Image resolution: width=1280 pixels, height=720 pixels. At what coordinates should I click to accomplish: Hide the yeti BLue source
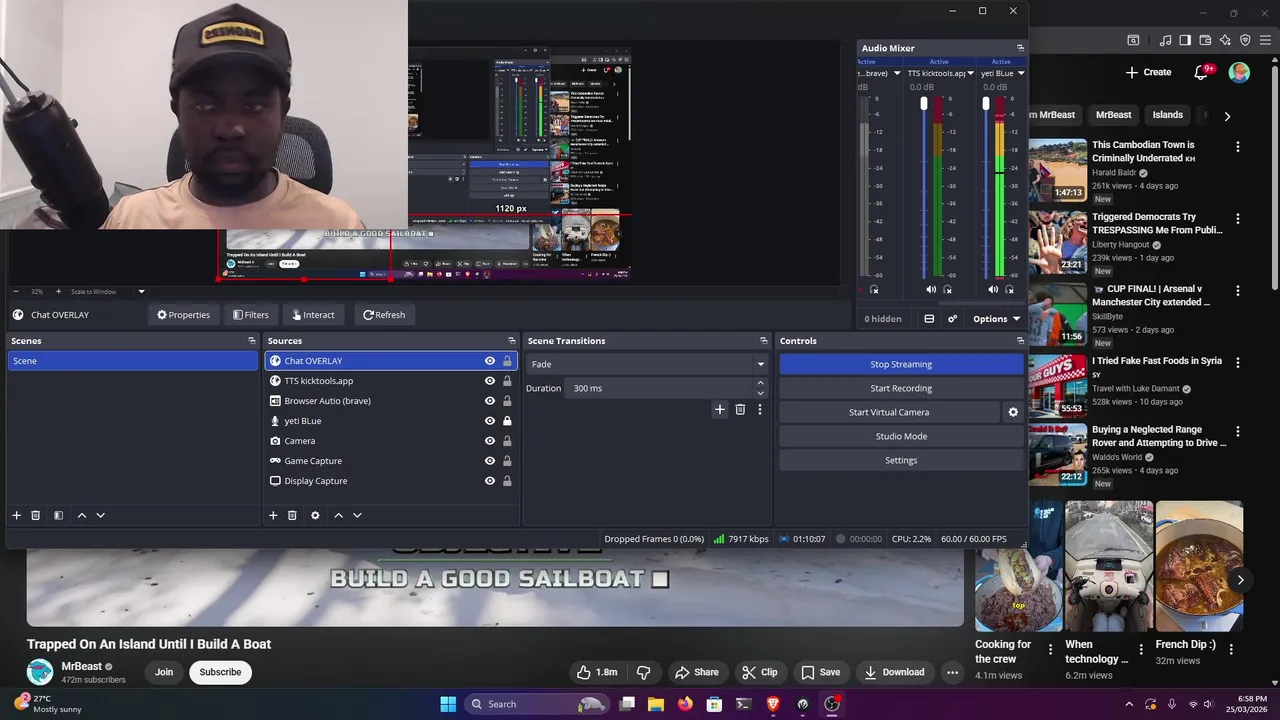click(x=490, y=421)
